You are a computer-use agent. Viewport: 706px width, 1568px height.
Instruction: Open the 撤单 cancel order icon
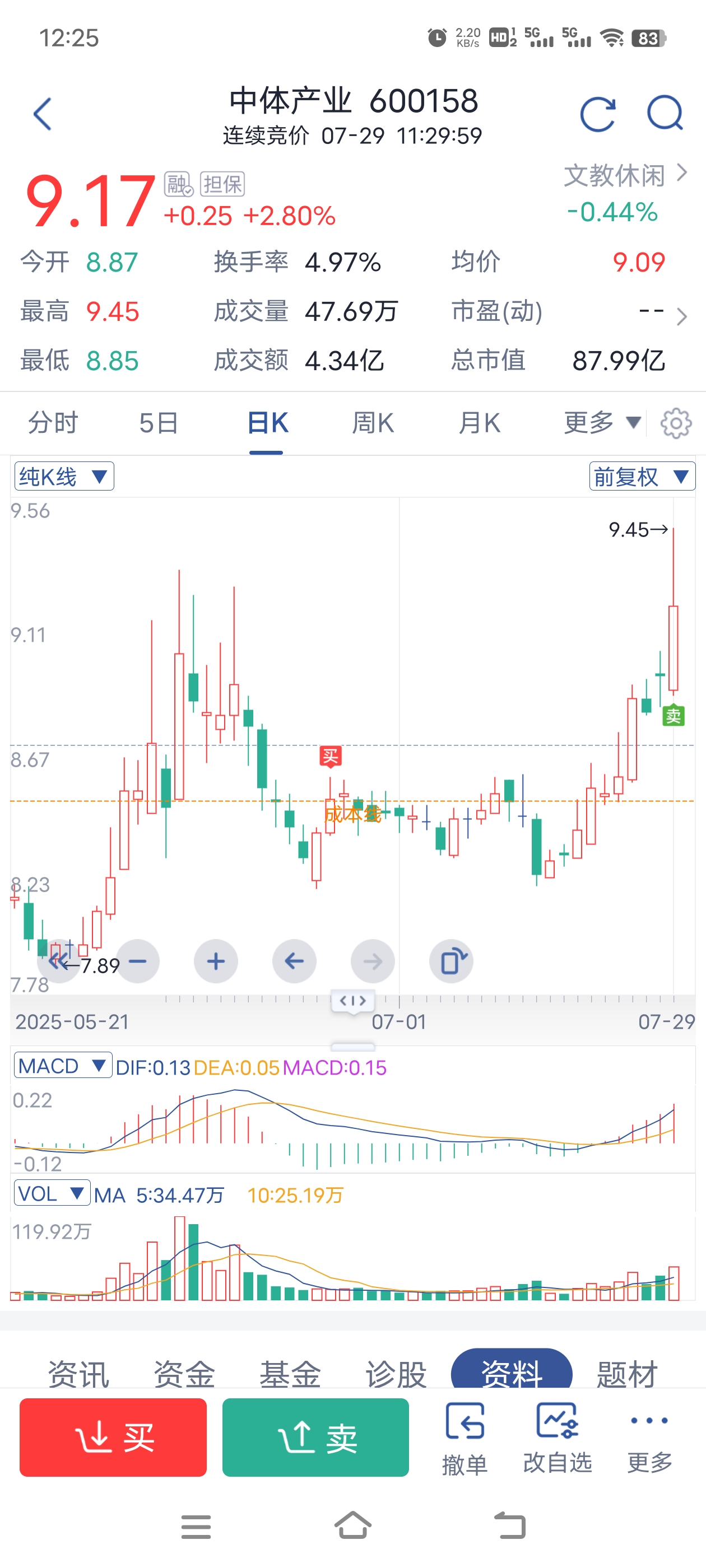pos(465,1439)
